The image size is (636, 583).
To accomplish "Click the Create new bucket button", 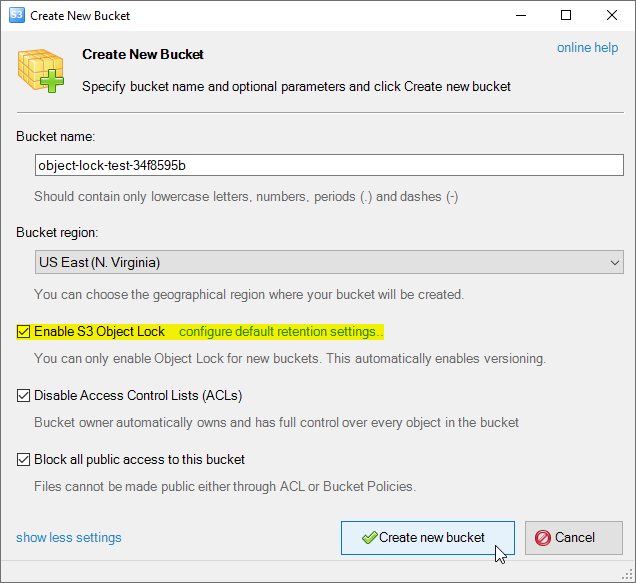I will pos(428,538).
